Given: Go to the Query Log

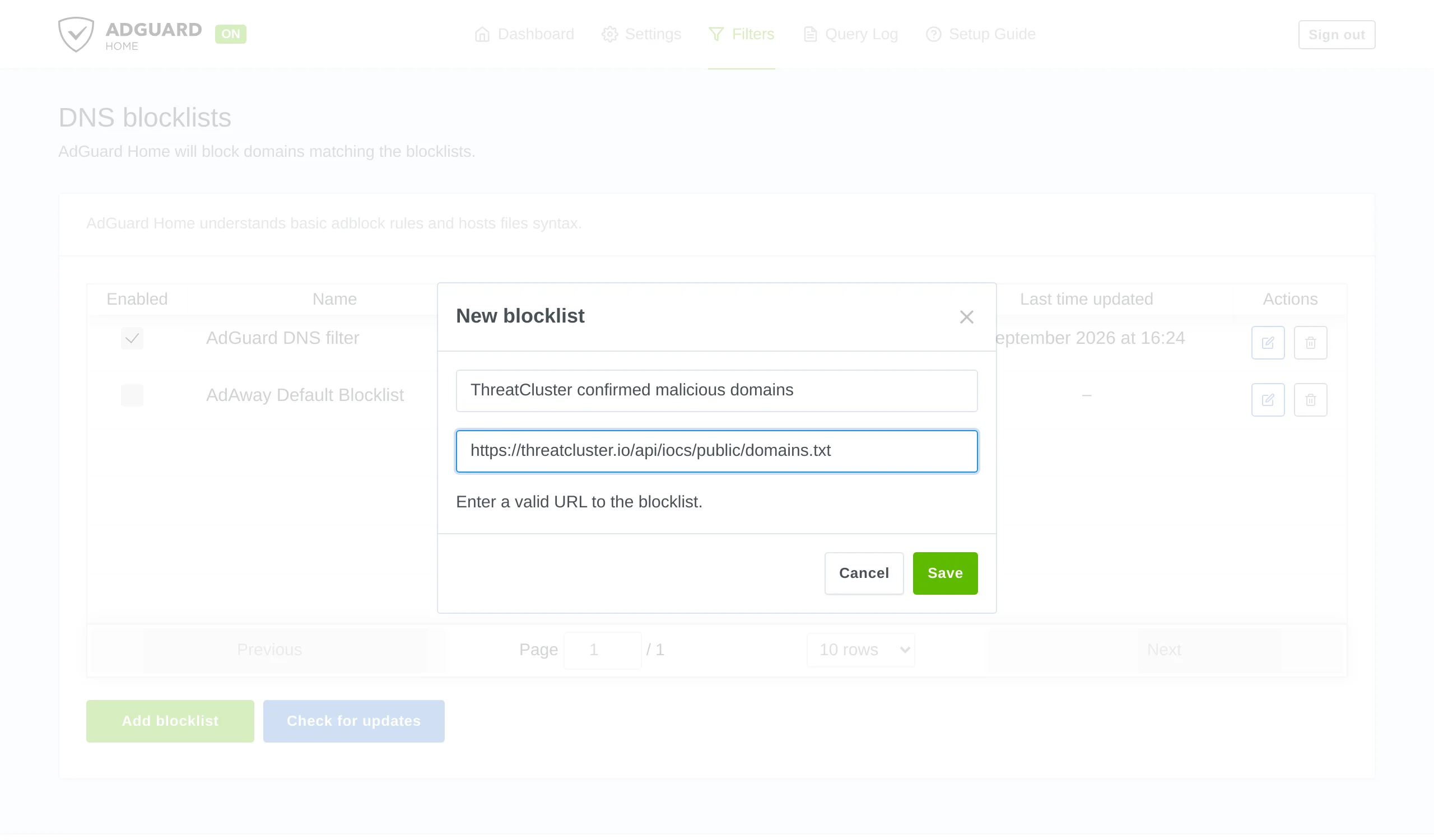Looking at the screenshot, I should 851,34.
